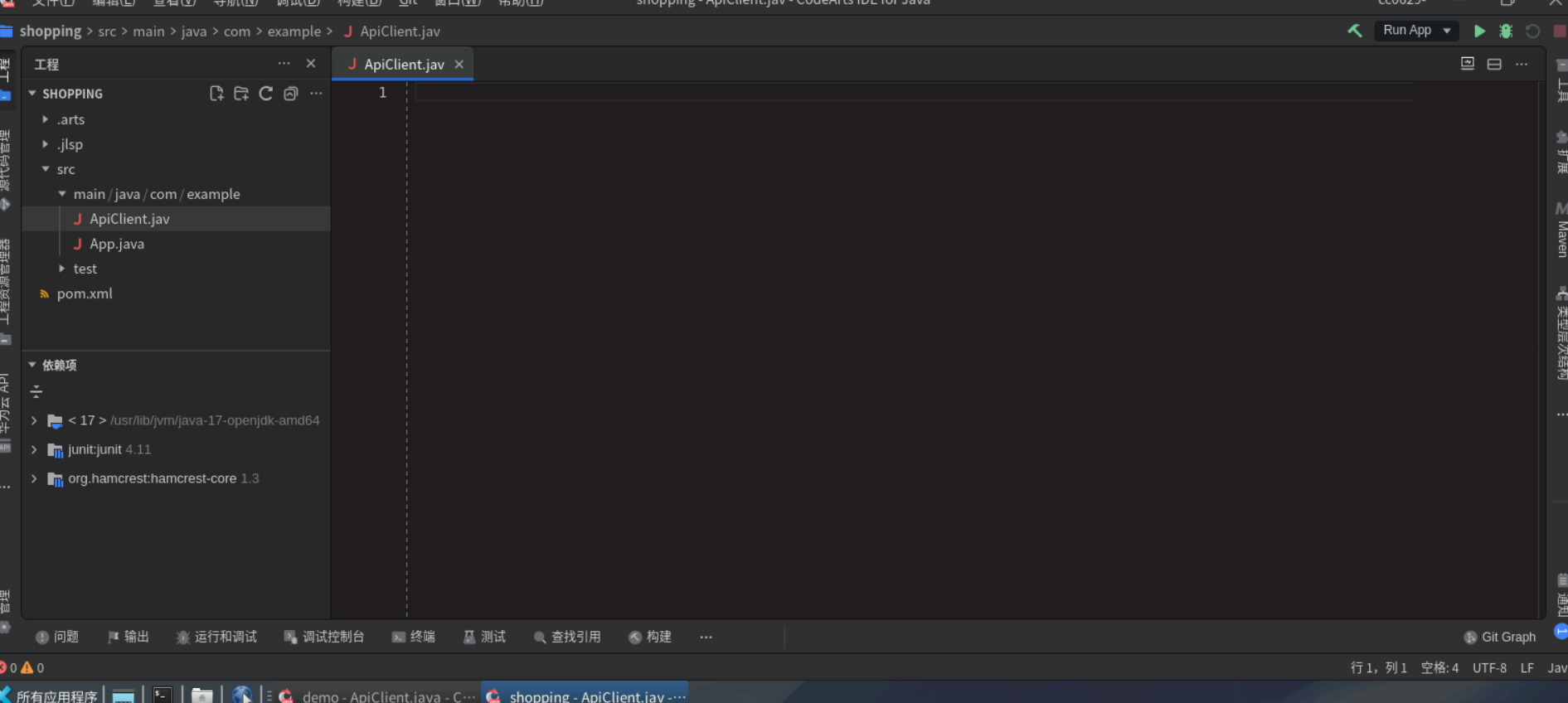
Task: Change LF line ending setting
Action: pos(1527,667)
